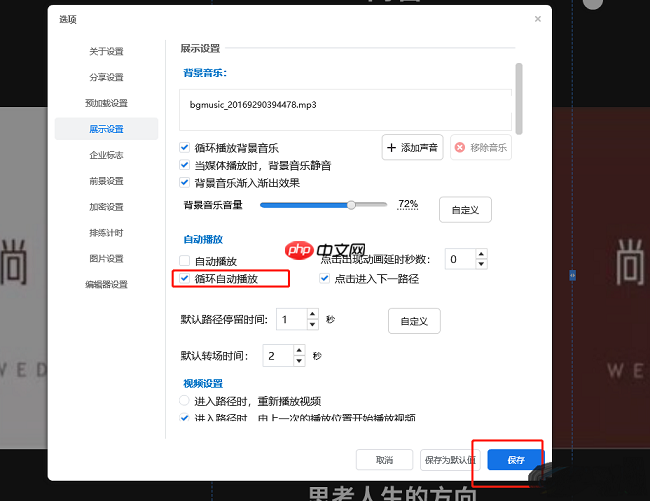Viewport: 650px width, 501px height.
Task: Select 进入路径时，重新播放视频 radio option
Action: pyautogui.click(x=184, y=400)
